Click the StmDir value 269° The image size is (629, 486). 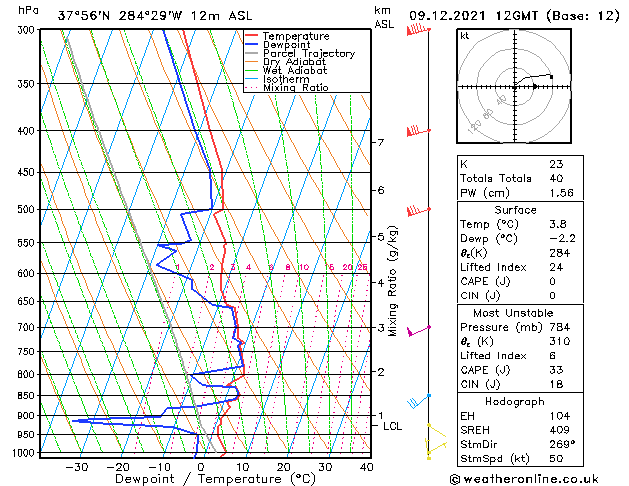(562, 444)
